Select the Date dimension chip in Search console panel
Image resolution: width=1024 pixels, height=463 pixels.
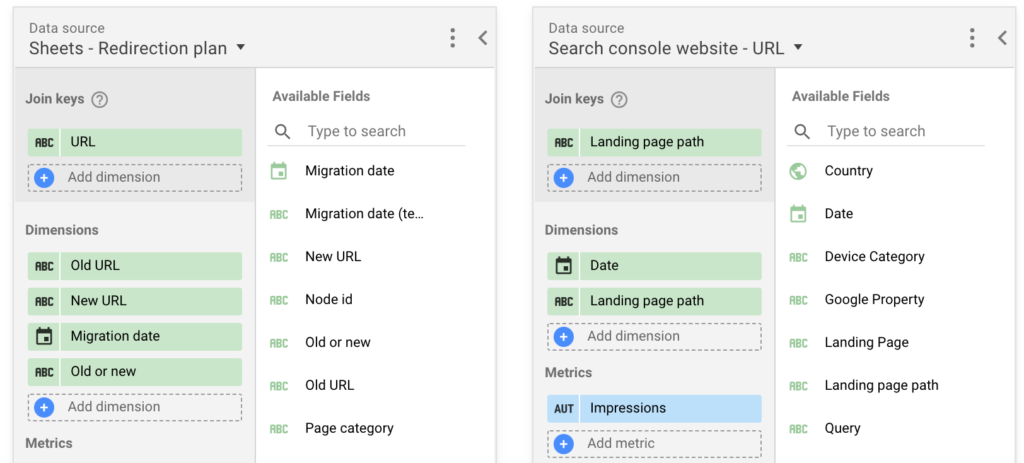(654, 266)
